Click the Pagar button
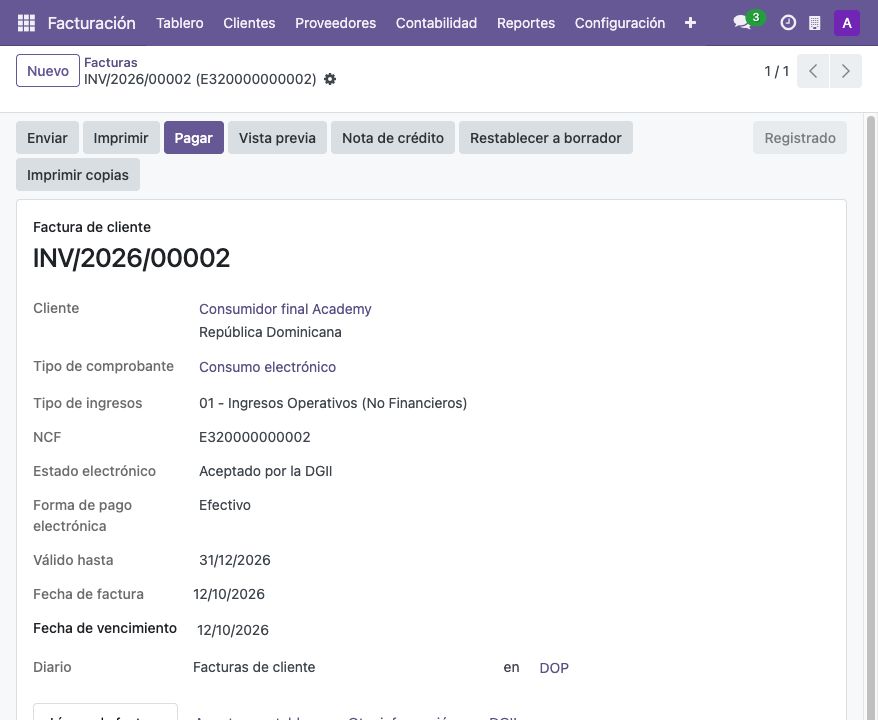The height and width of the screenshot is (720, 878). [193, 138]
